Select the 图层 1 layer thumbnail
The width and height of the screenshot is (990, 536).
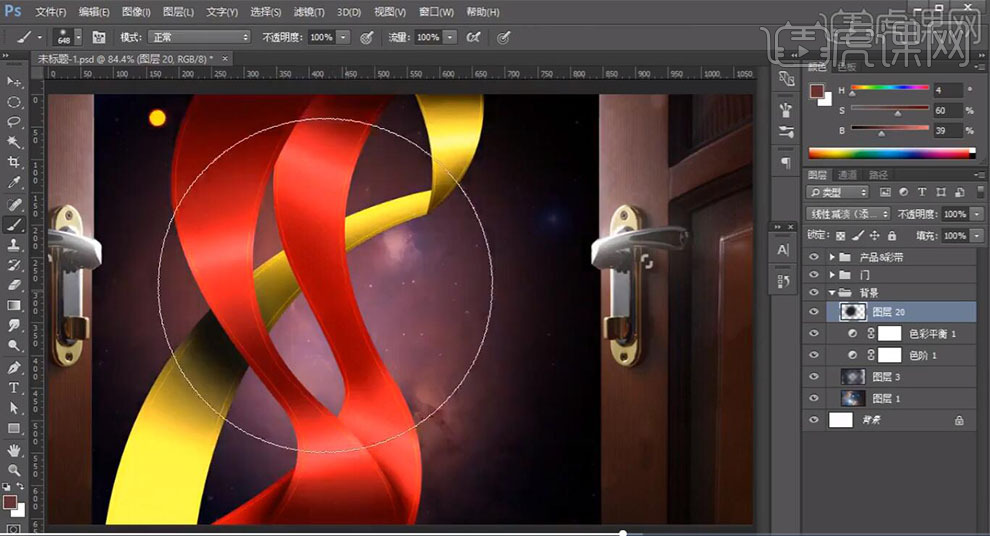(853, 398)
